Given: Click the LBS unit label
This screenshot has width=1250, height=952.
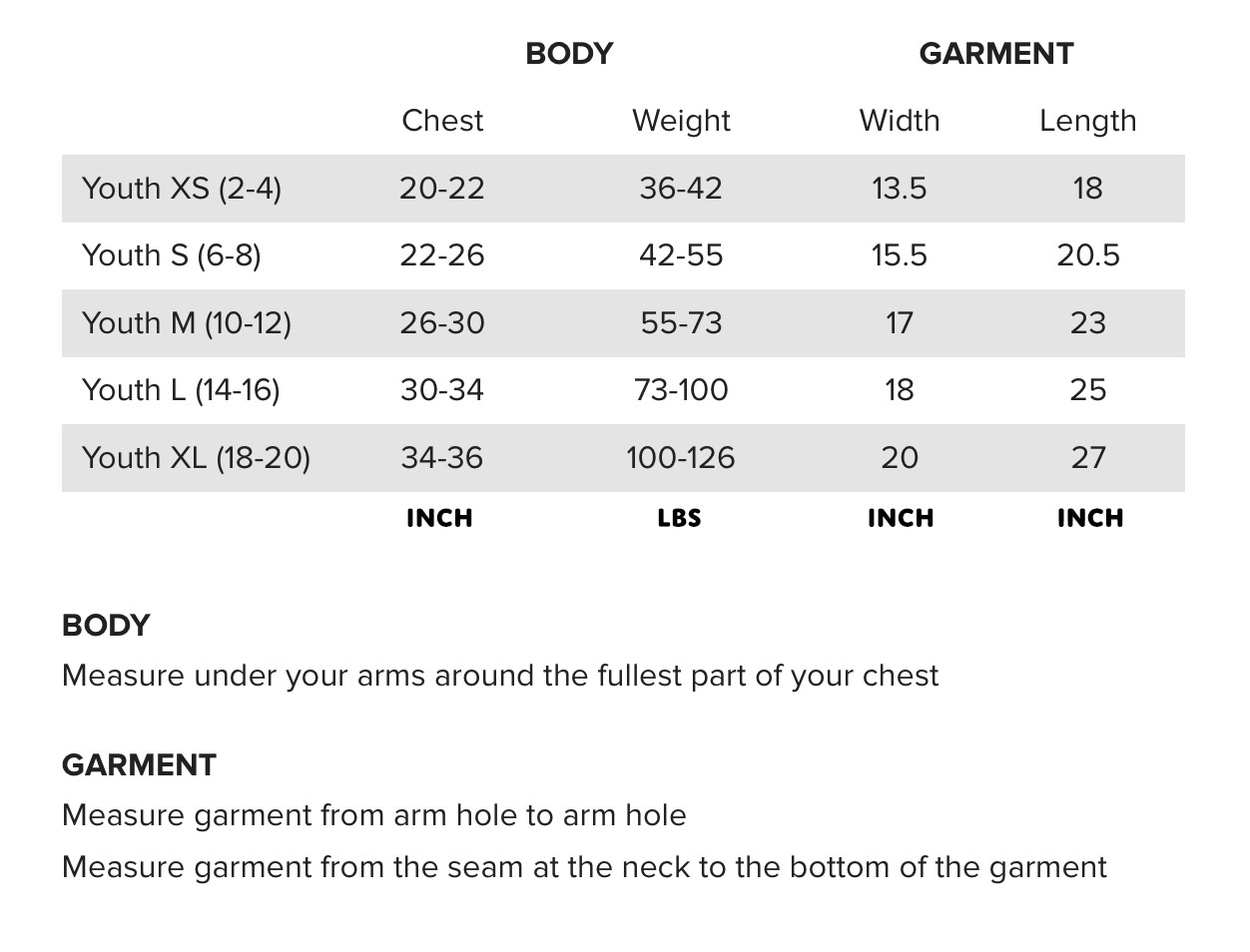Looking at the screenshot, I should [680, 518].
